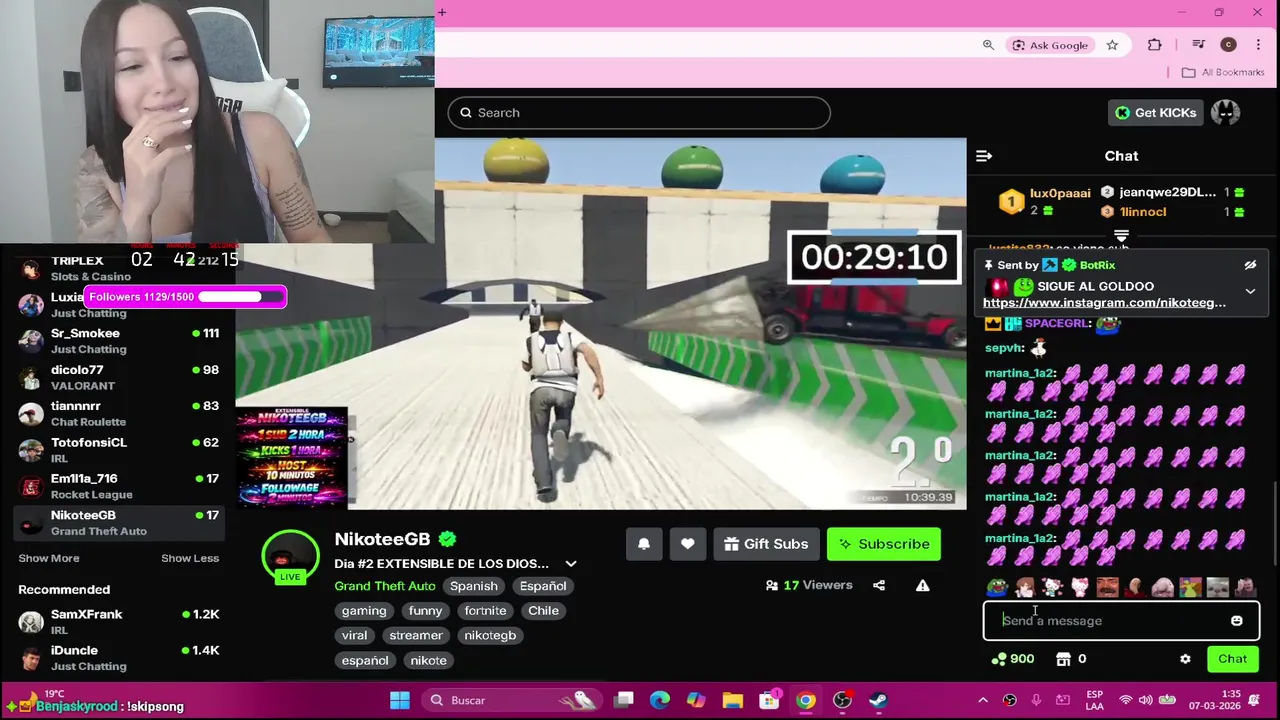Open Chrome extensions puzzle icon
Screen dimensions: 1280x720
[1155, 45]
